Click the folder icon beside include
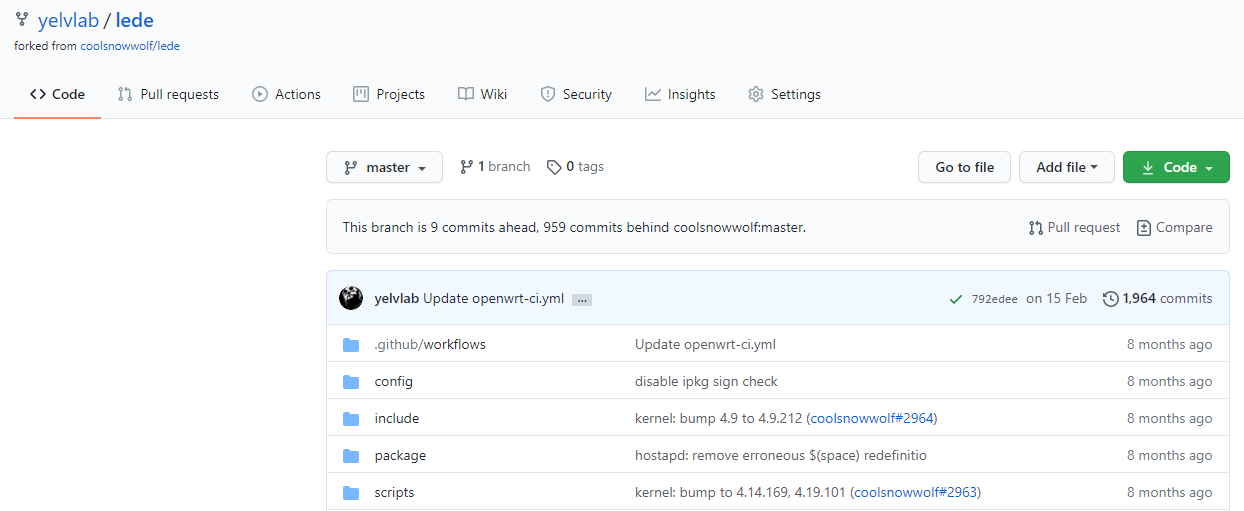 351,418
